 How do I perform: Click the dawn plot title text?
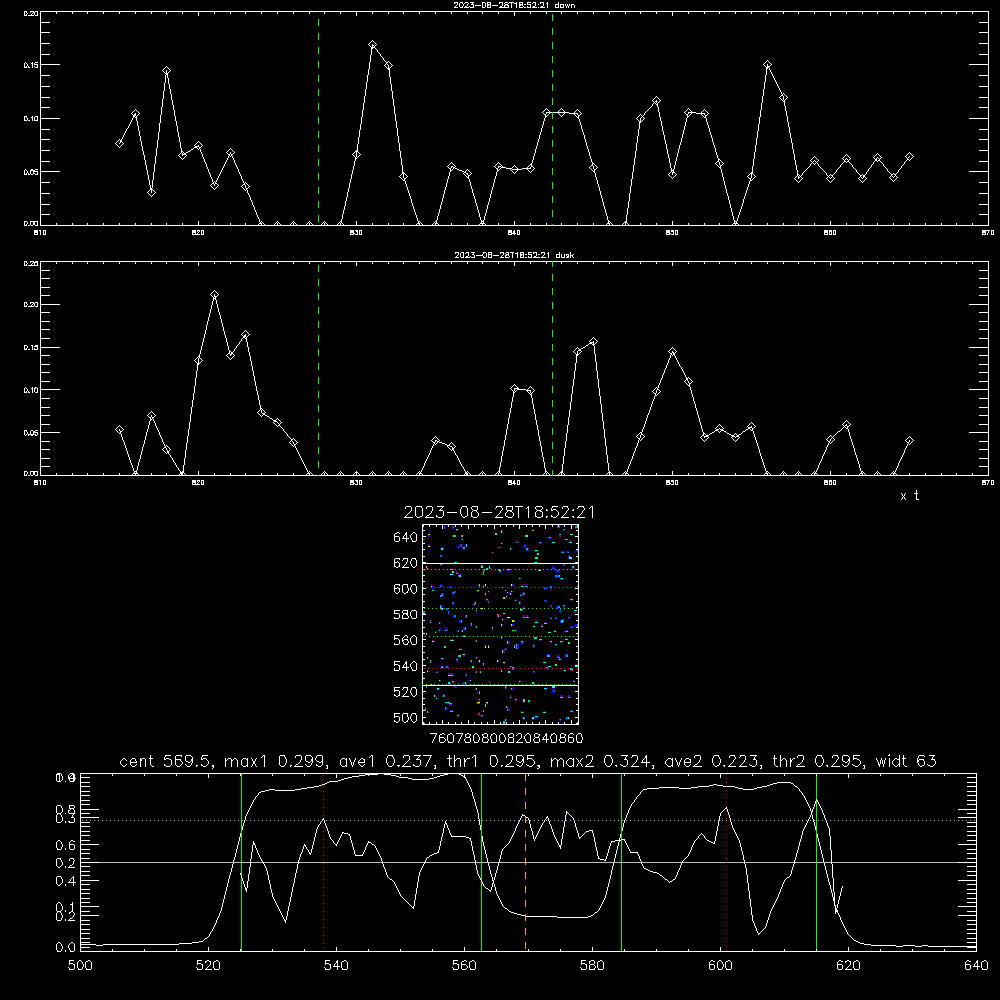click(x=514, y=4)
